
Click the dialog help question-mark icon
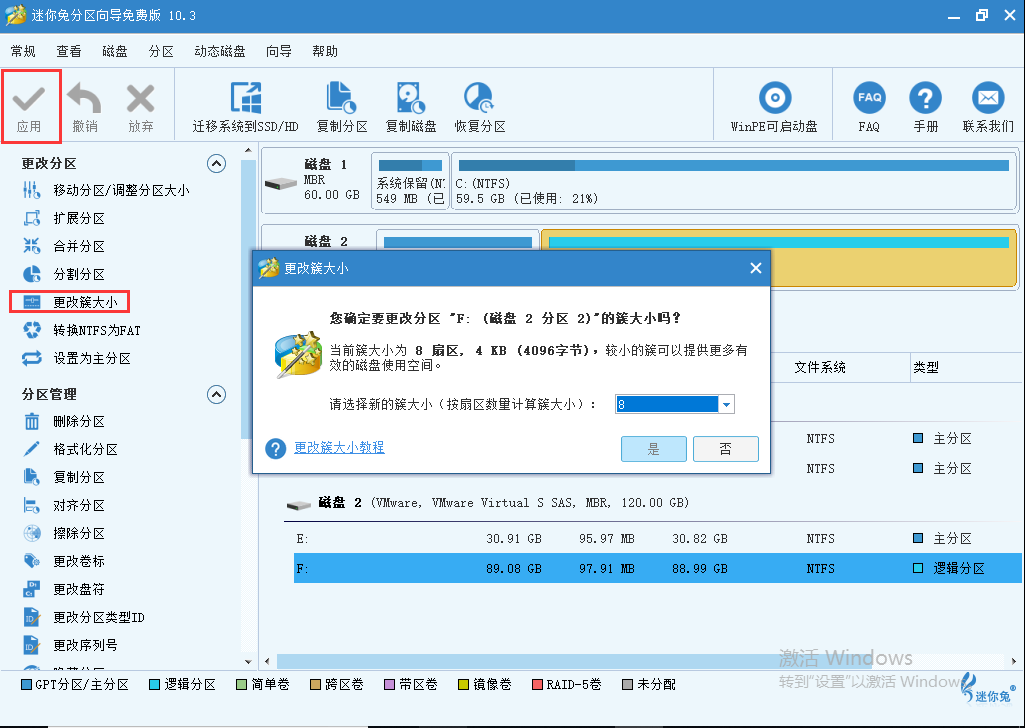[x=276, y=449]
